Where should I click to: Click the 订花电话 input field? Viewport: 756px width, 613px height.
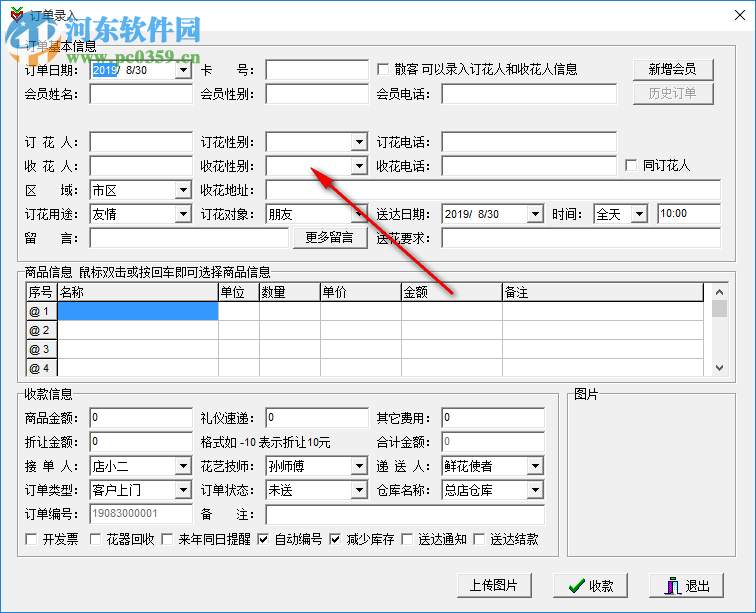coord(529,142)
